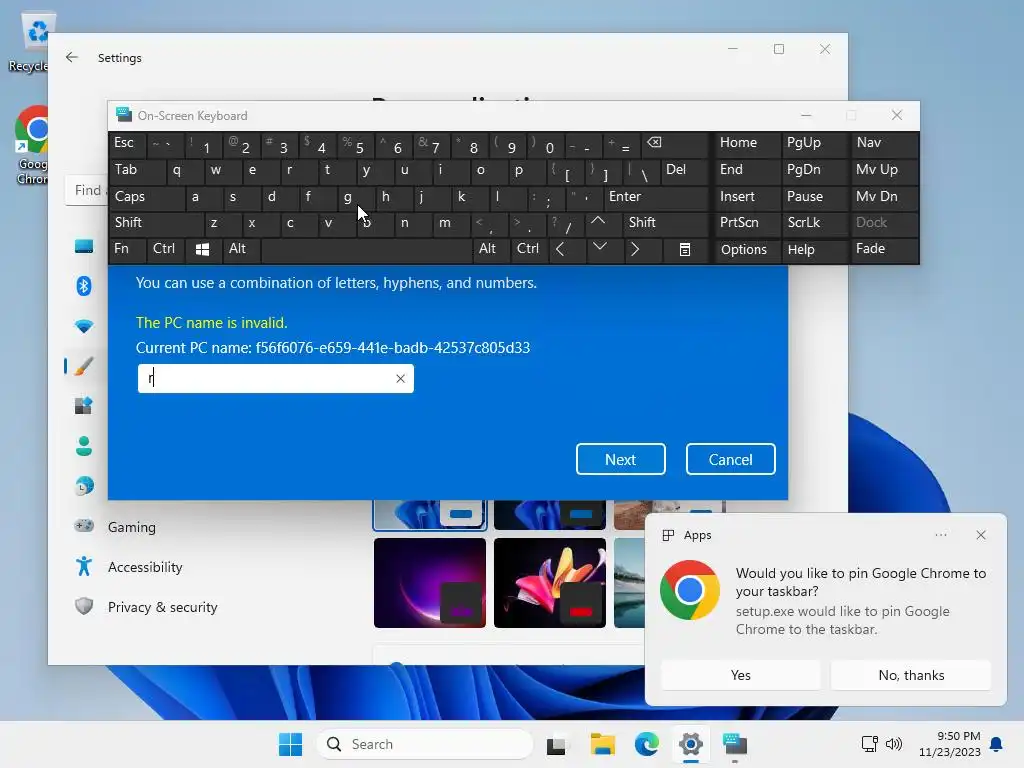The width and height of the screenshot is (1024, 768).
Task: Select the Personalization paintbrush icon
Action: (x=84, y=366)
